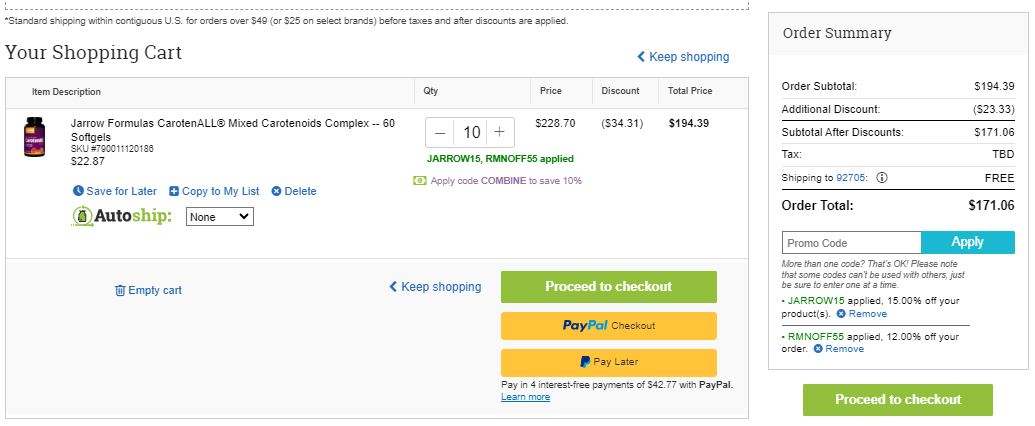The height and width of the screenshot is (426, 1035).
Task: Click the CarotenALL product thumbnail image
Action: pos(34,137)
